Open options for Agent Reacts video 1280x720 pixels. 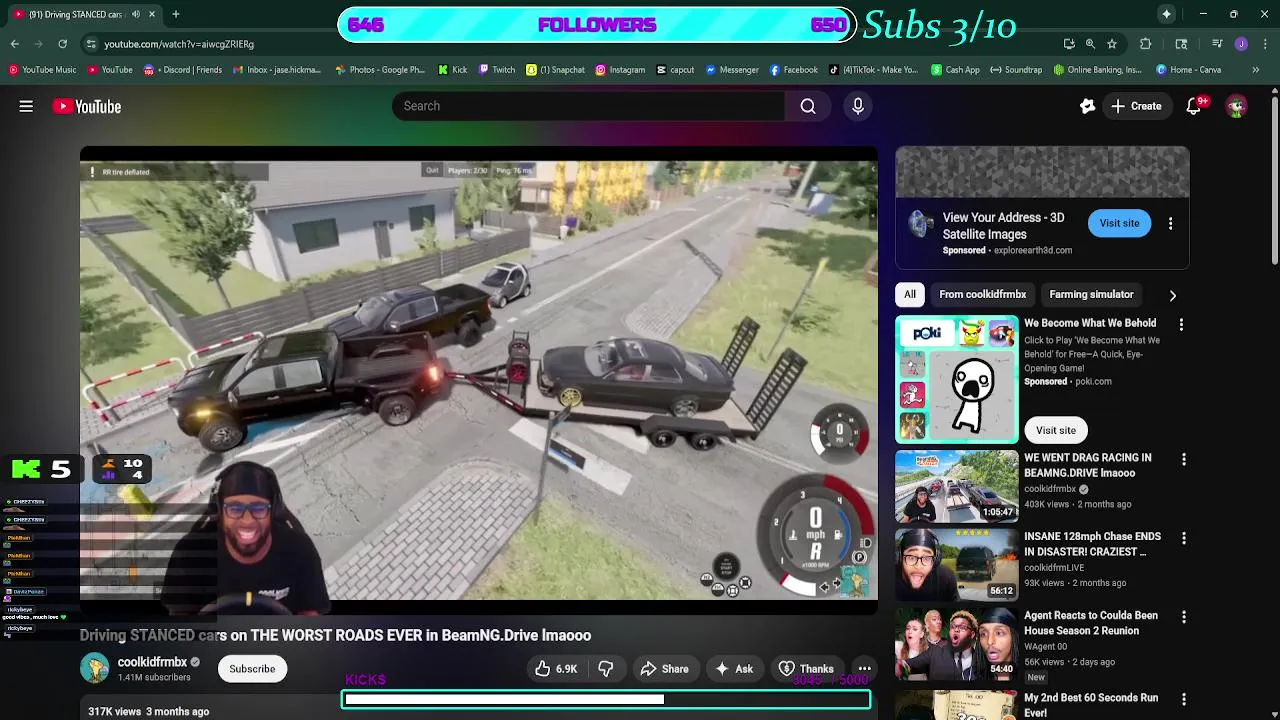(1184, 617)
